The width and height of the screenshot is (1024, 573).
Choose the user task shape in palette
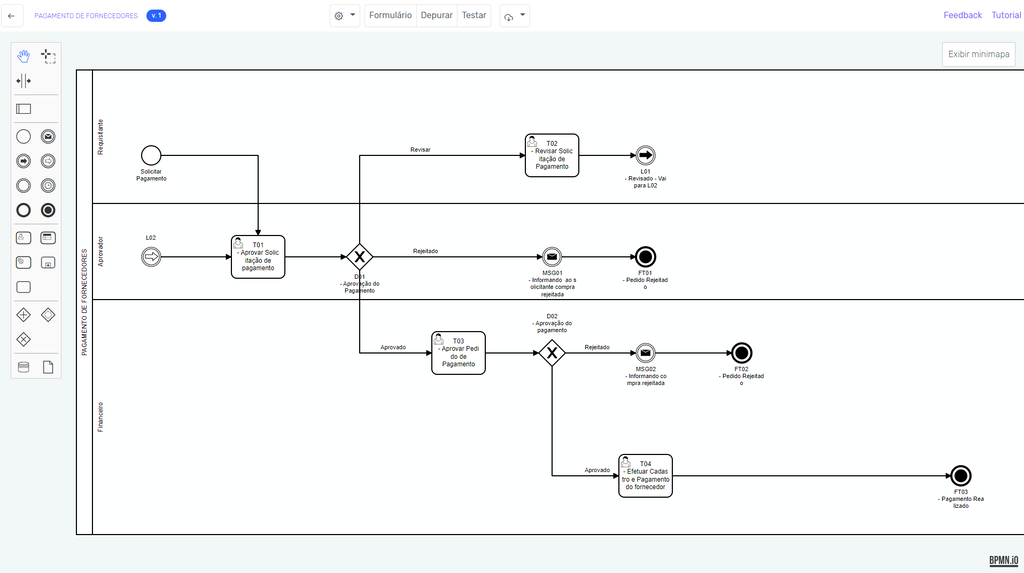(x=23, y=238)
